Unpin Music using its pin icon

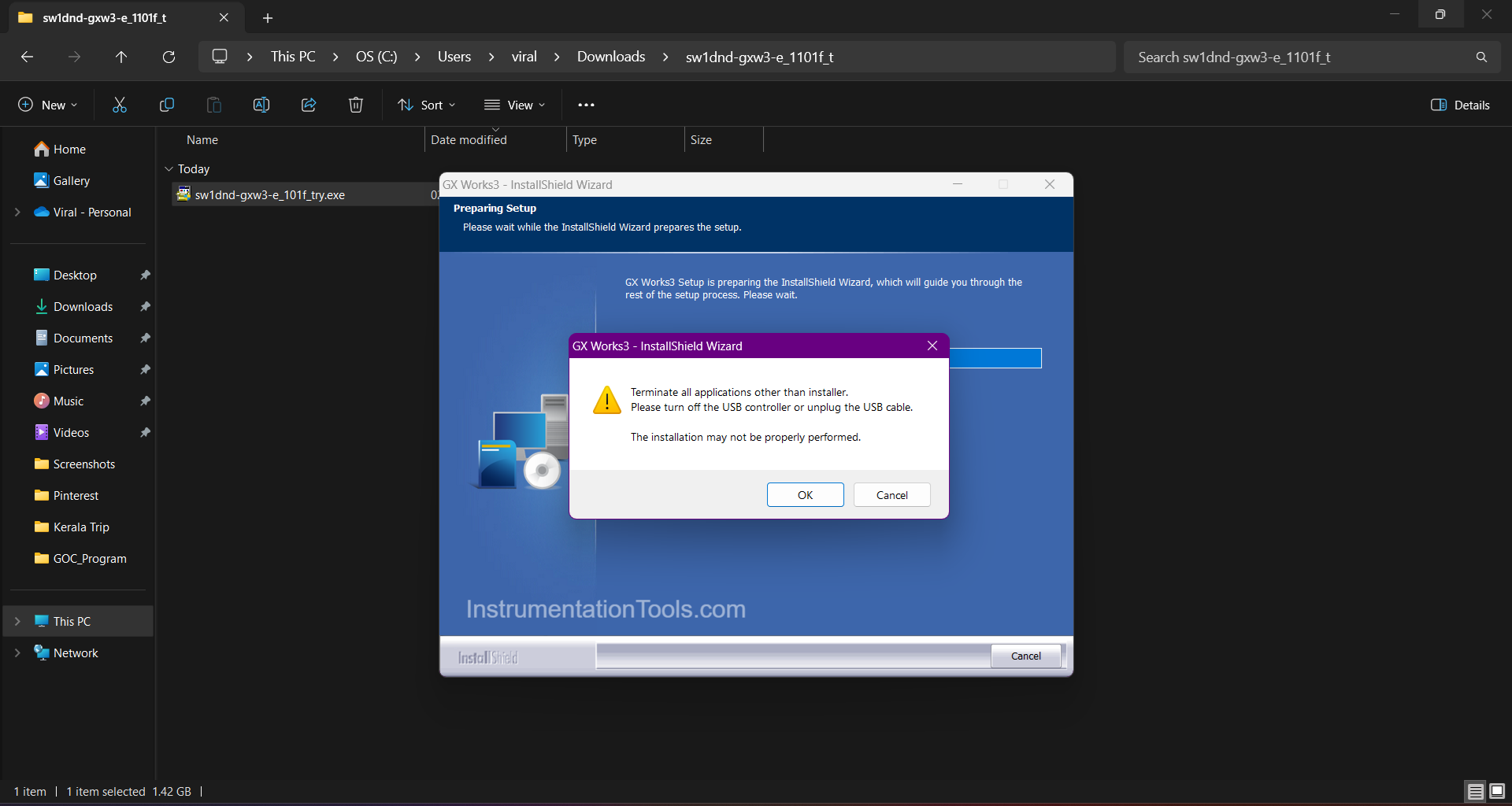tap(145, 401)
